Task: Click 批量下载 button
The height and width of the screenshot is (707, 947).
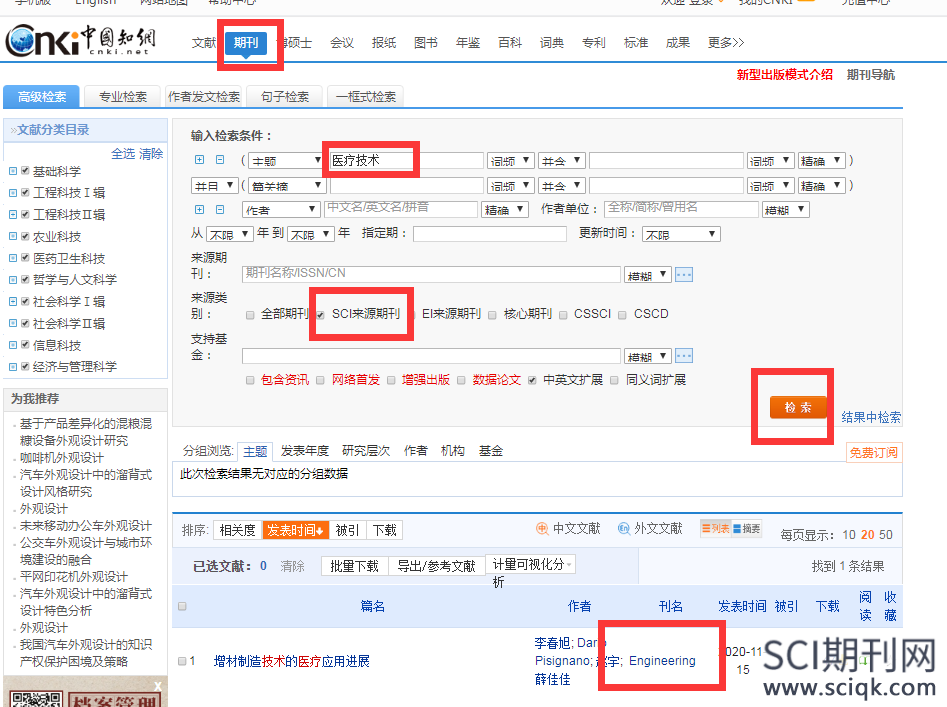Action: [x=355, y=566]
